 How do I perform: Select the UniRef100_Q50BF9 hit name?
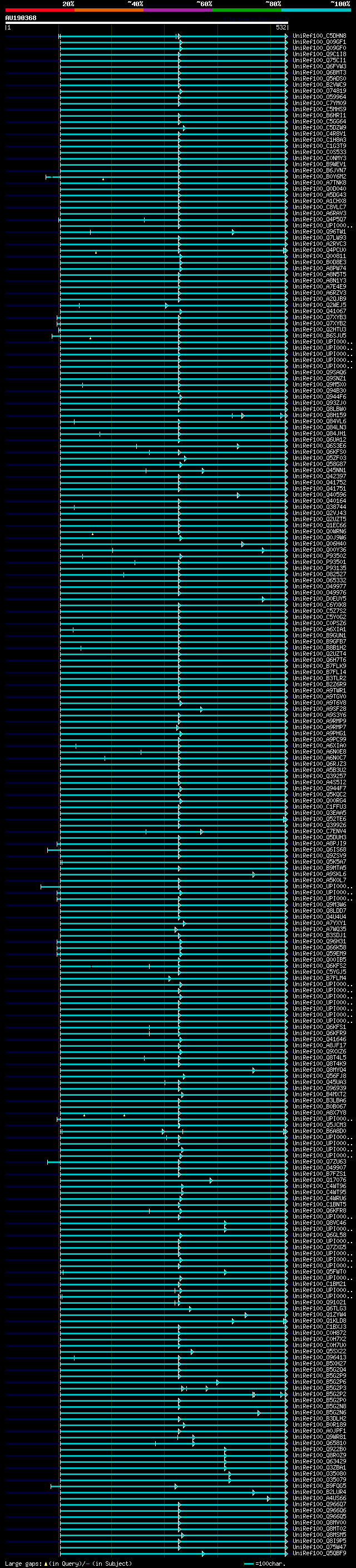coord(319,1553)
